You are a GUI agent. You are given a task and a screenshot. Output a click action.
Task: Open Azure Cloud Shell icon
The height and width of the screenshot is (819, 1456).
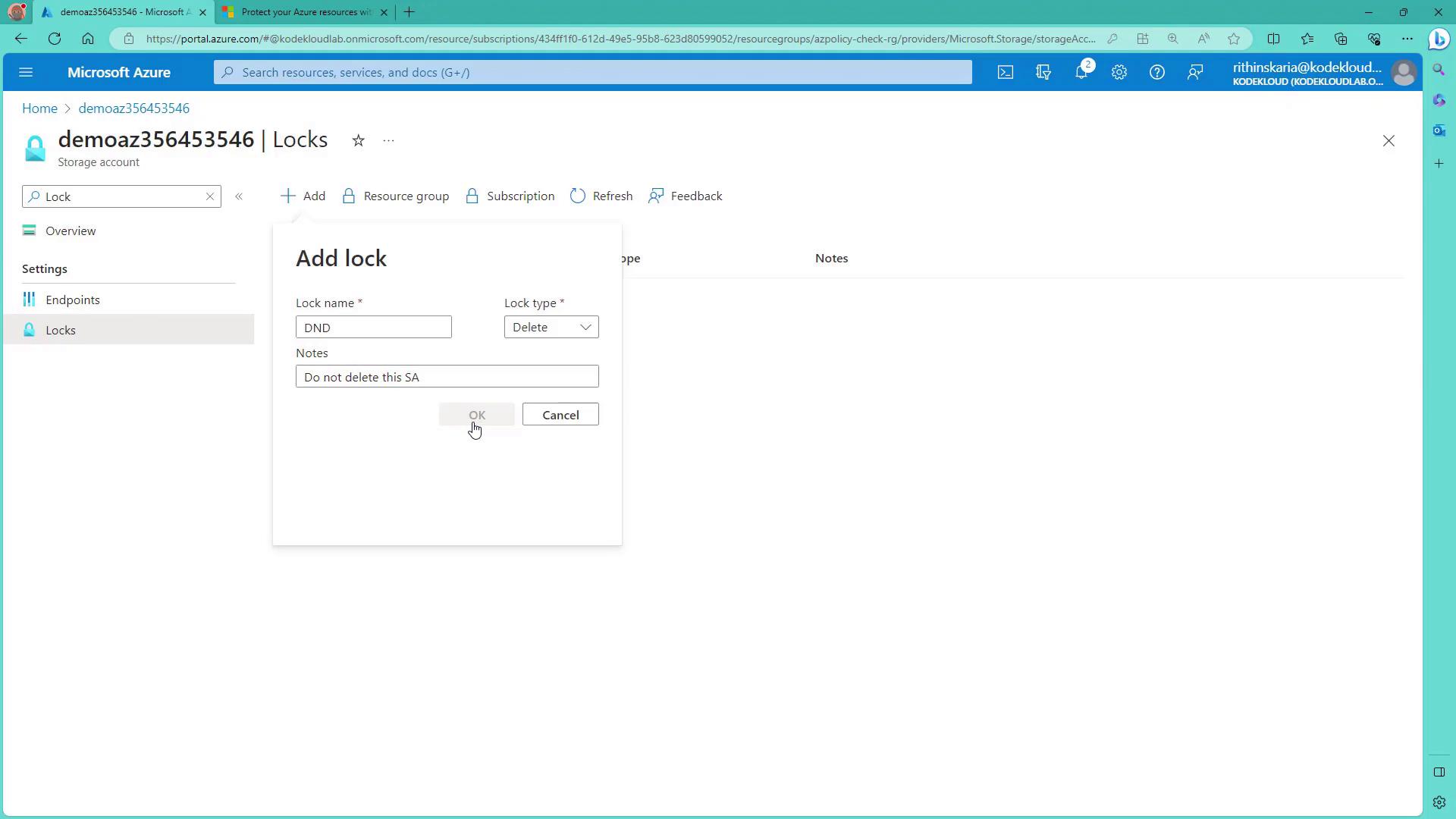(x=1005, y=72)
